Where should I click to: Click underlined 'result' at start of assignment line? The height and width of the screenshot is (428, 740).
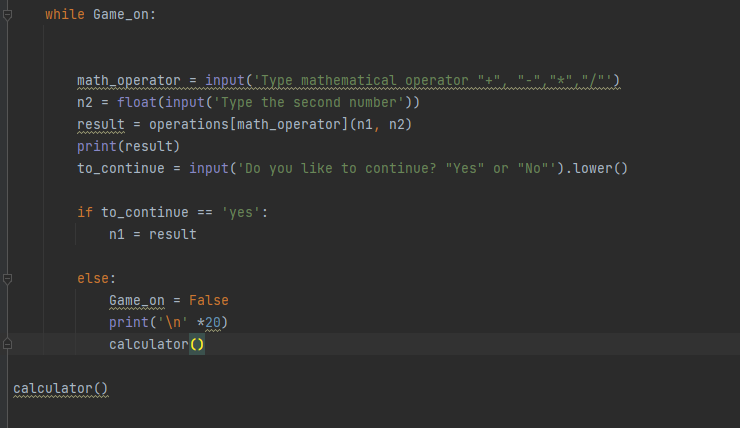pos(101,125)
